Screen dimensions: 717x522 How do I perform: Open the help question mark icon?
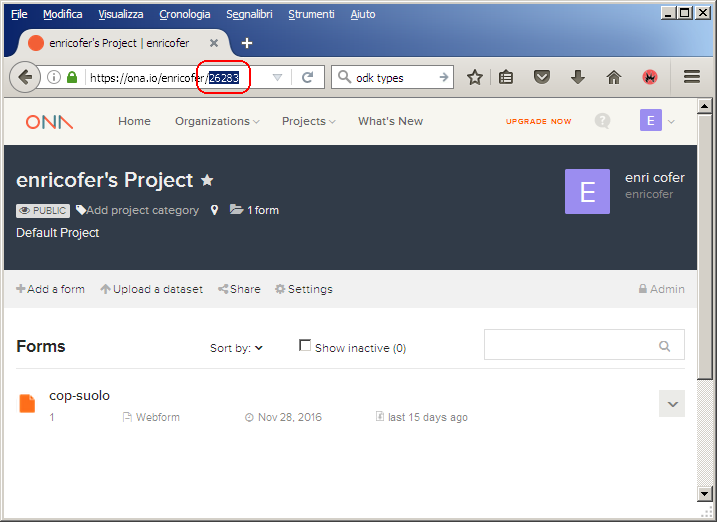coord(602,121)
